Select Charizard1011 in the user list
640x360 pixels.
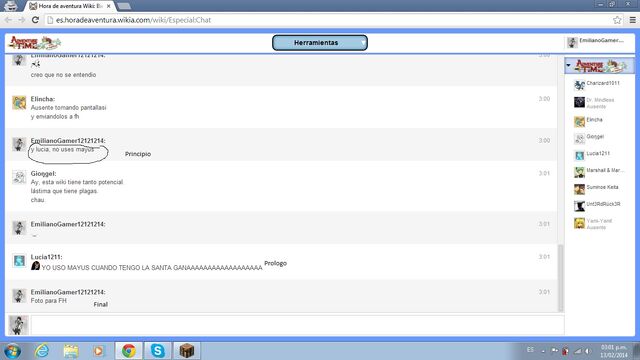pos(603,83)
